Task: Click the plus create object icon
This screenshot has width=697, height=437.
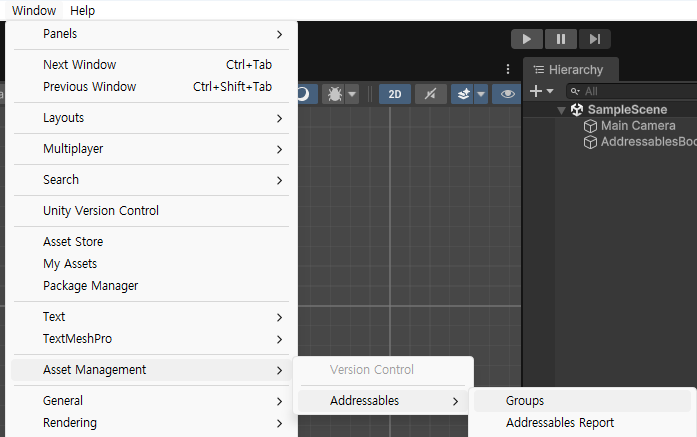Action: (x=536, y=91)
